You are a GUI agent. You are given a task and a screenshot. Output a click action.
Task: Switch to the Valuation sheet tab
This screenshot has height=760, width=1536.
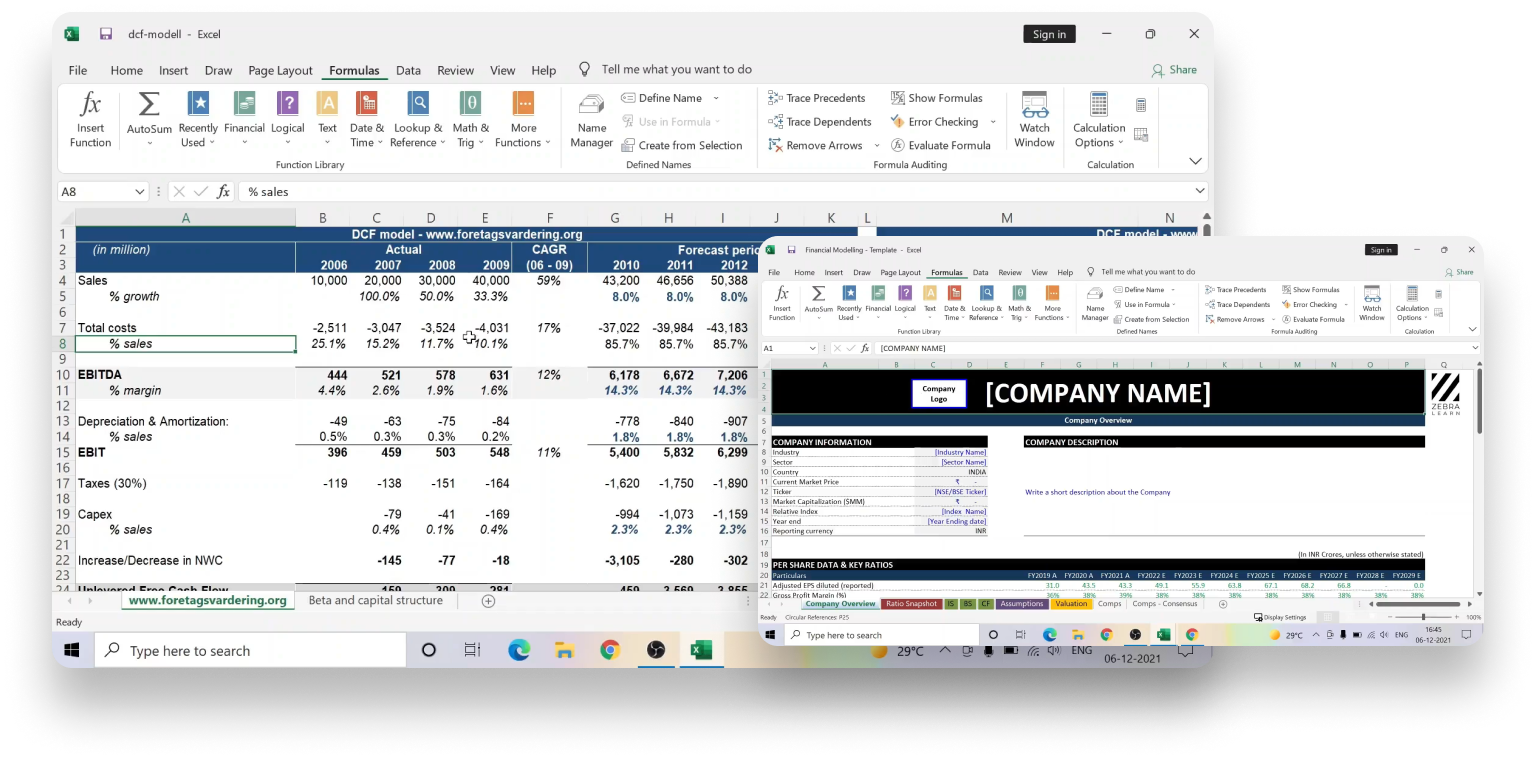(x=1069, y=604)
